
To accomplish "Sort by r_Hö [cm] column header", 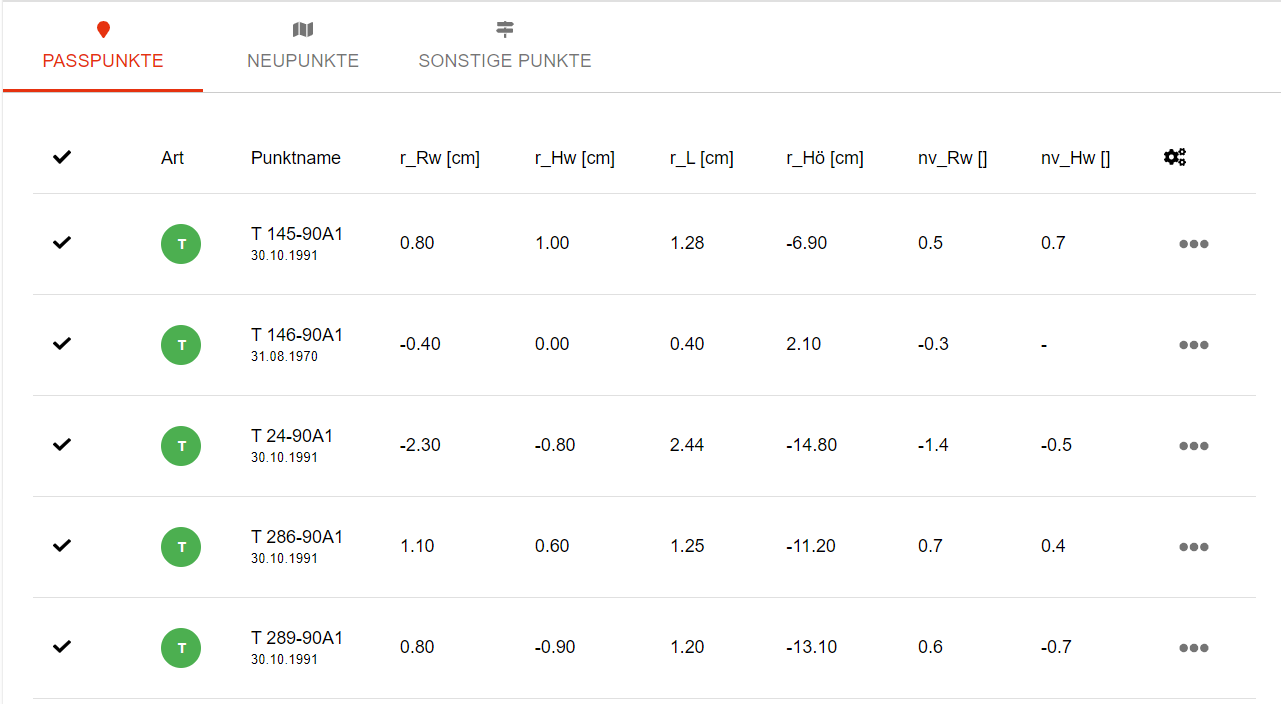I will pyautogui.click(x=825, y=158).
